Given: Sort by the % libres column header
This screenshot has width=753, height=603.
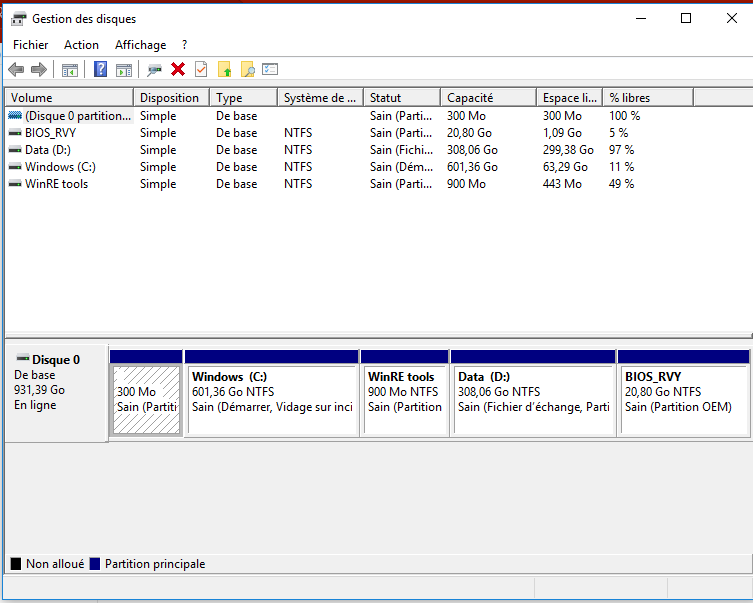Looking at the screenshot, I should point(648,97).
